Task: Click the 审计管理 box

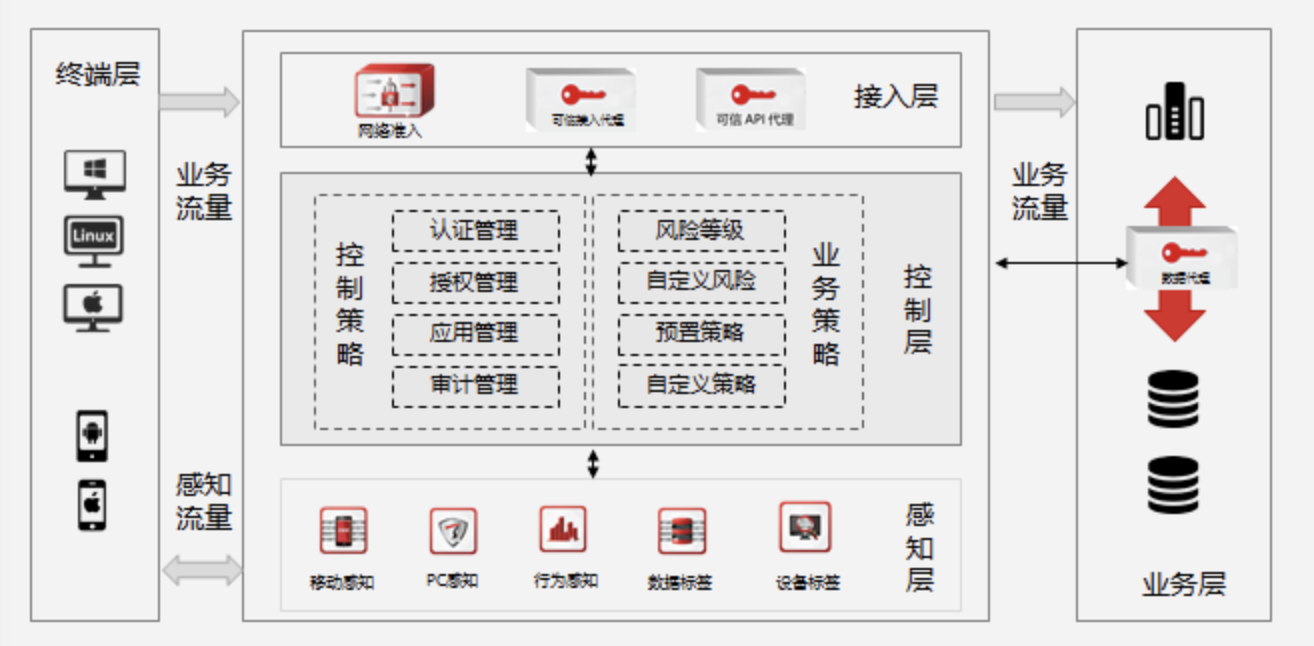Action: (x=475, y=386)
